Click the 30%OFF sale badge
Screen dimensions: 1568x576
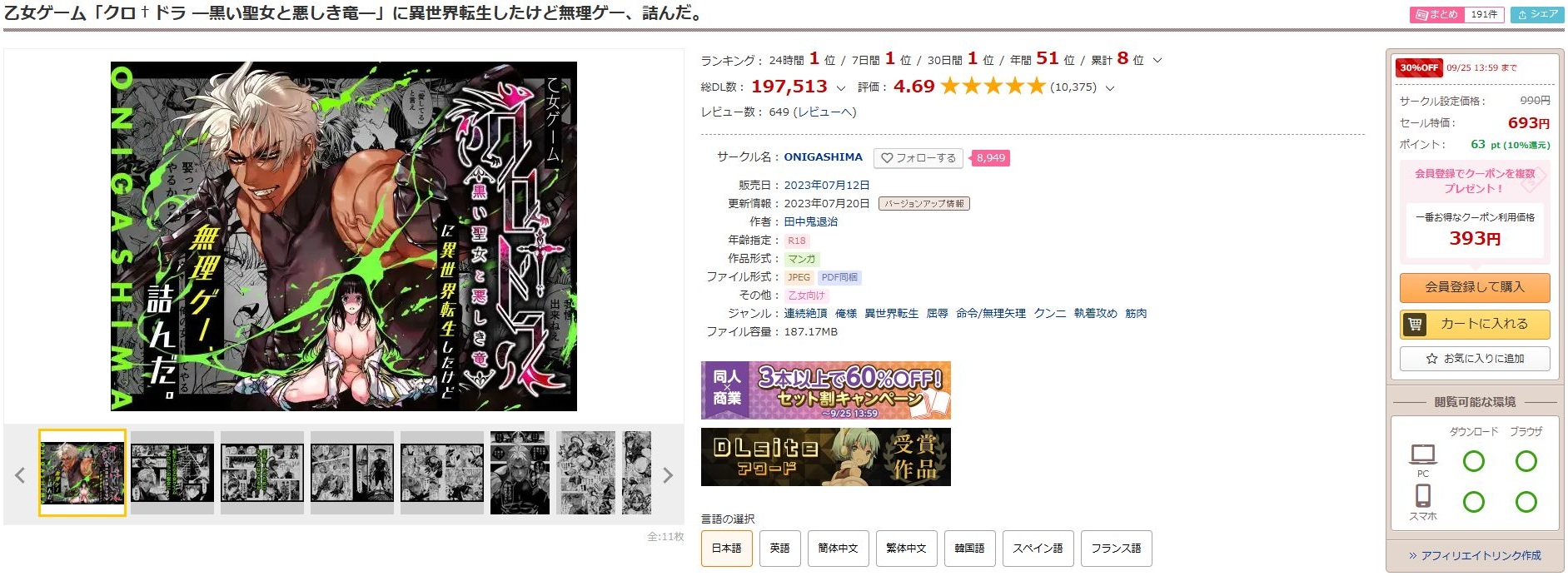pyautogui.click(x=1419, y=68)
